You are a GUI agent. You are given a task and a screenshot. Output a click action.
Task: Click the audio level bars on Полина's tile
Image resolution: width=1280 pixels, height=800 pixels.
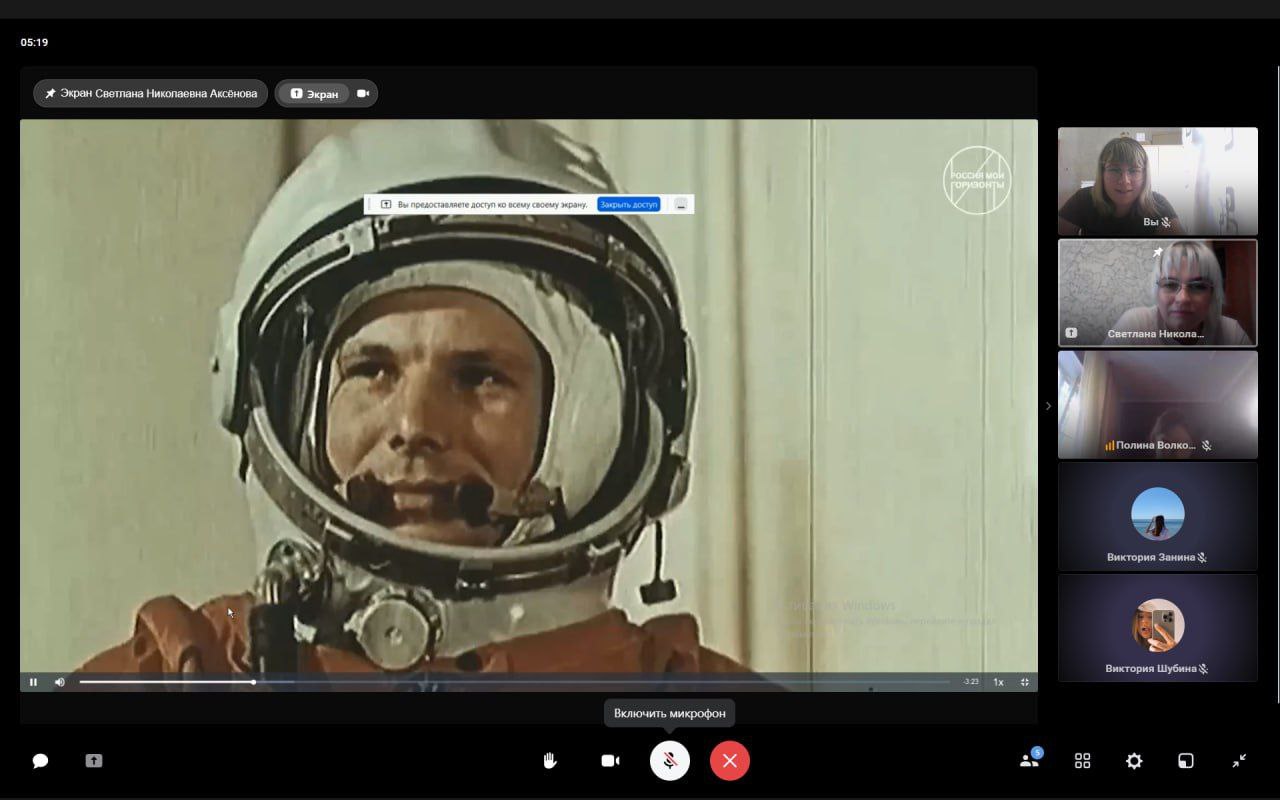pos(1109,446)
